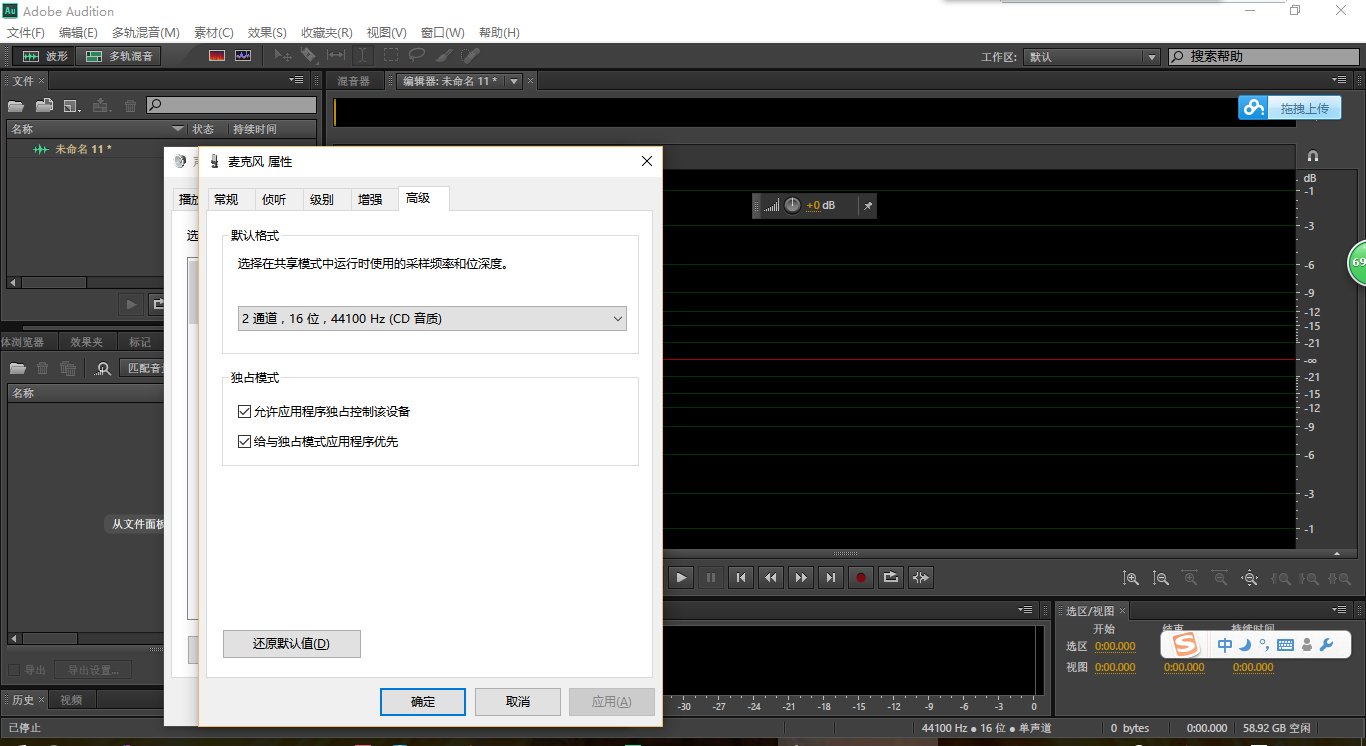Adjust the +0 dB volume knob
This screenshot has width=1366, height=746.
[792, 205]
